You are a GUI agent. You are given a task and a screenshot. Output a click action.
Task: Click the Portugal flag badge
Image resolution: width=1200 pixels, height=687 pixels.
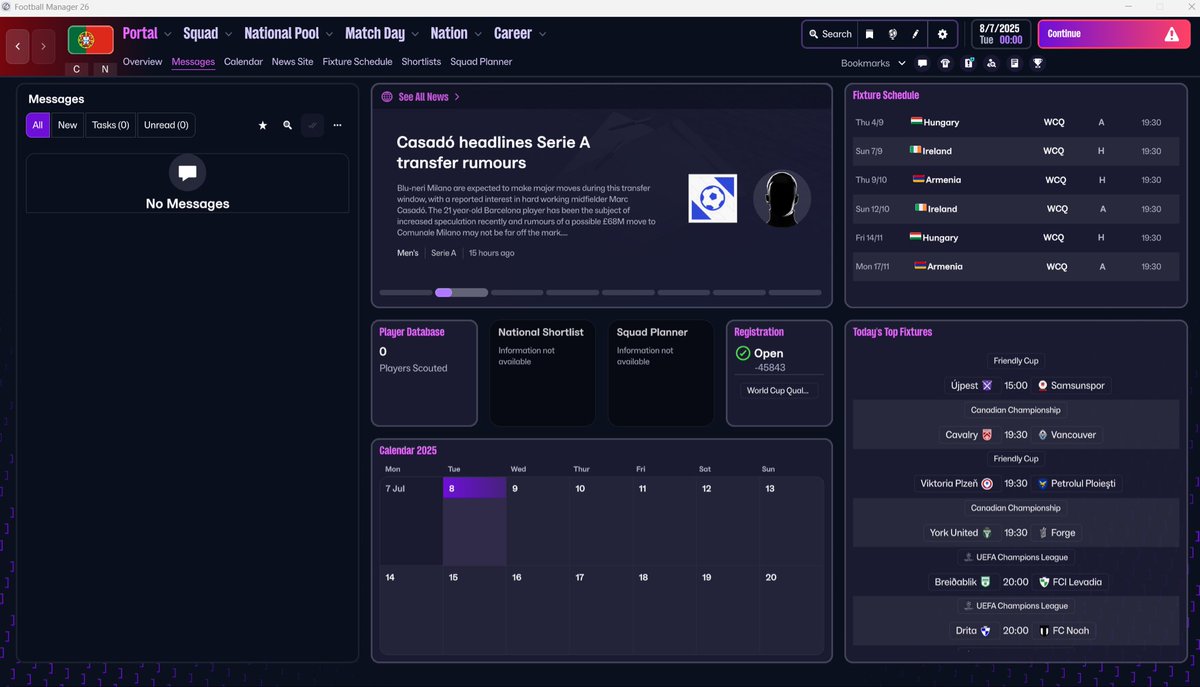coord(90,40)
